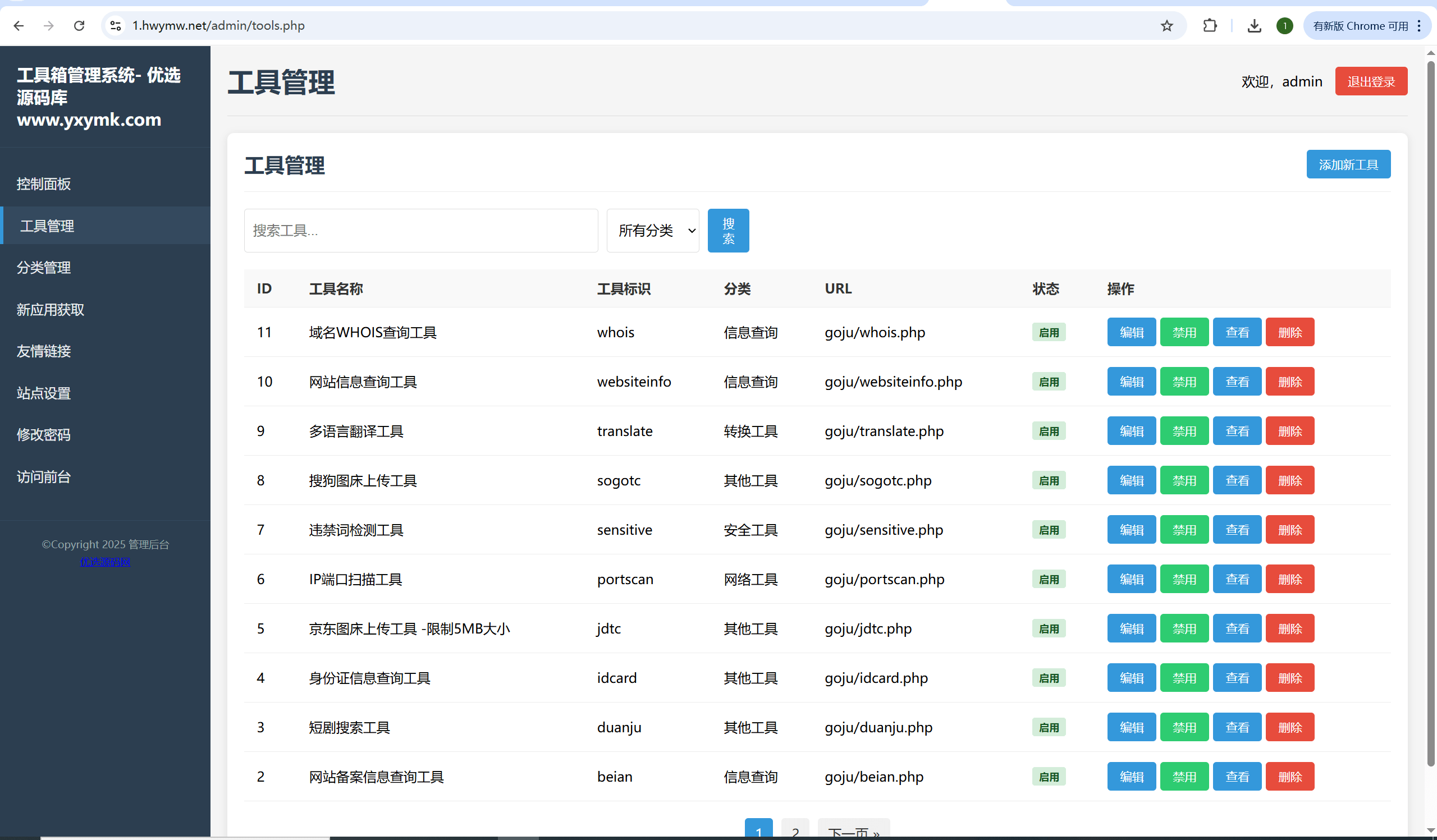Reload the current page
Image resolution: width=1437 pixels, height=840 pixels.
[x=79, y=26]
